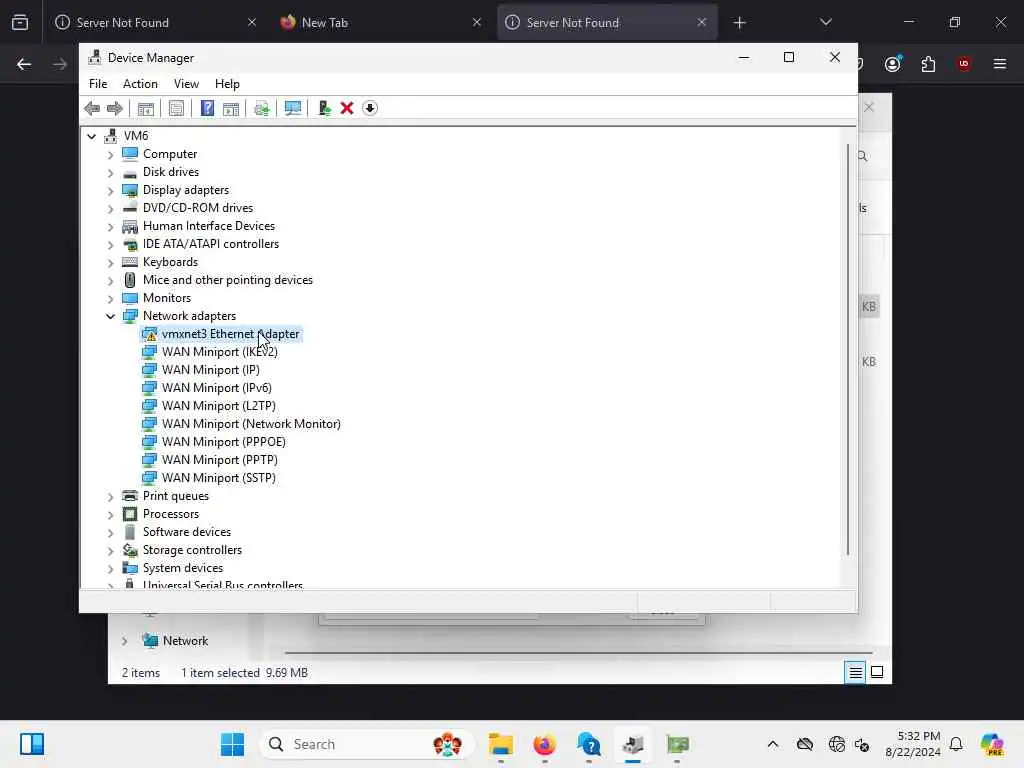Expand Human Interface Devices category
The height and width of the screenshot is (768, 1024).
pyautogui.click(x=110, y=227)
